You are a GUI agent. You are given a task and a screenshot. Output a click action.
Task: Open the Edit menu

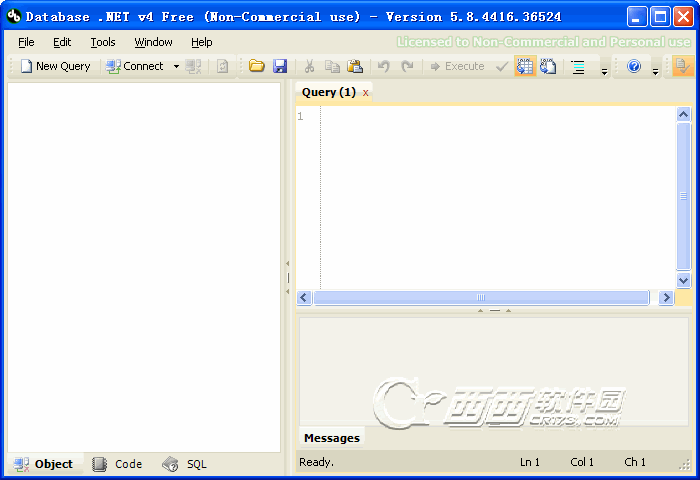pos(62,42)
